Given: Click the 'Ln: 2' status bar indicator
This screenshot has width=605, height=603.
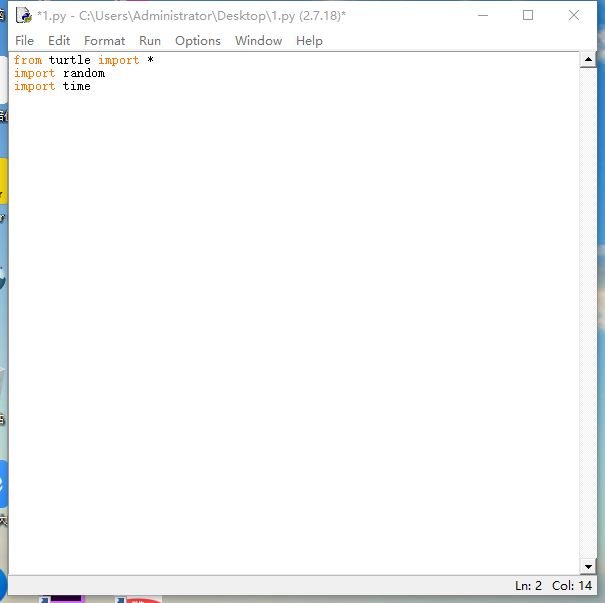Looking at the screenshot, I should tap(528, 585).
